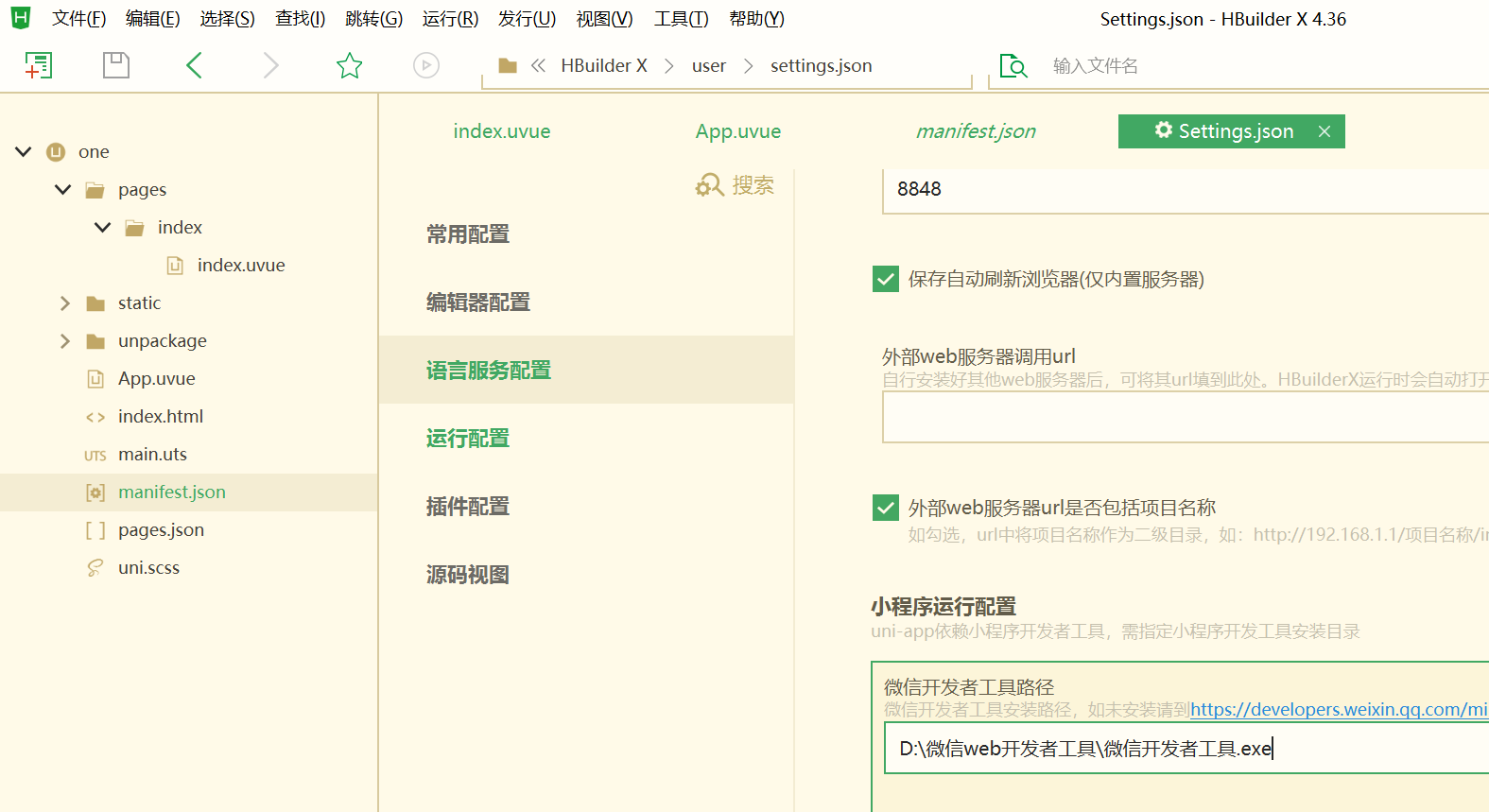Open the 发行(U) menu
This screenshot has height=812, width=1489.
pos(527,19)
